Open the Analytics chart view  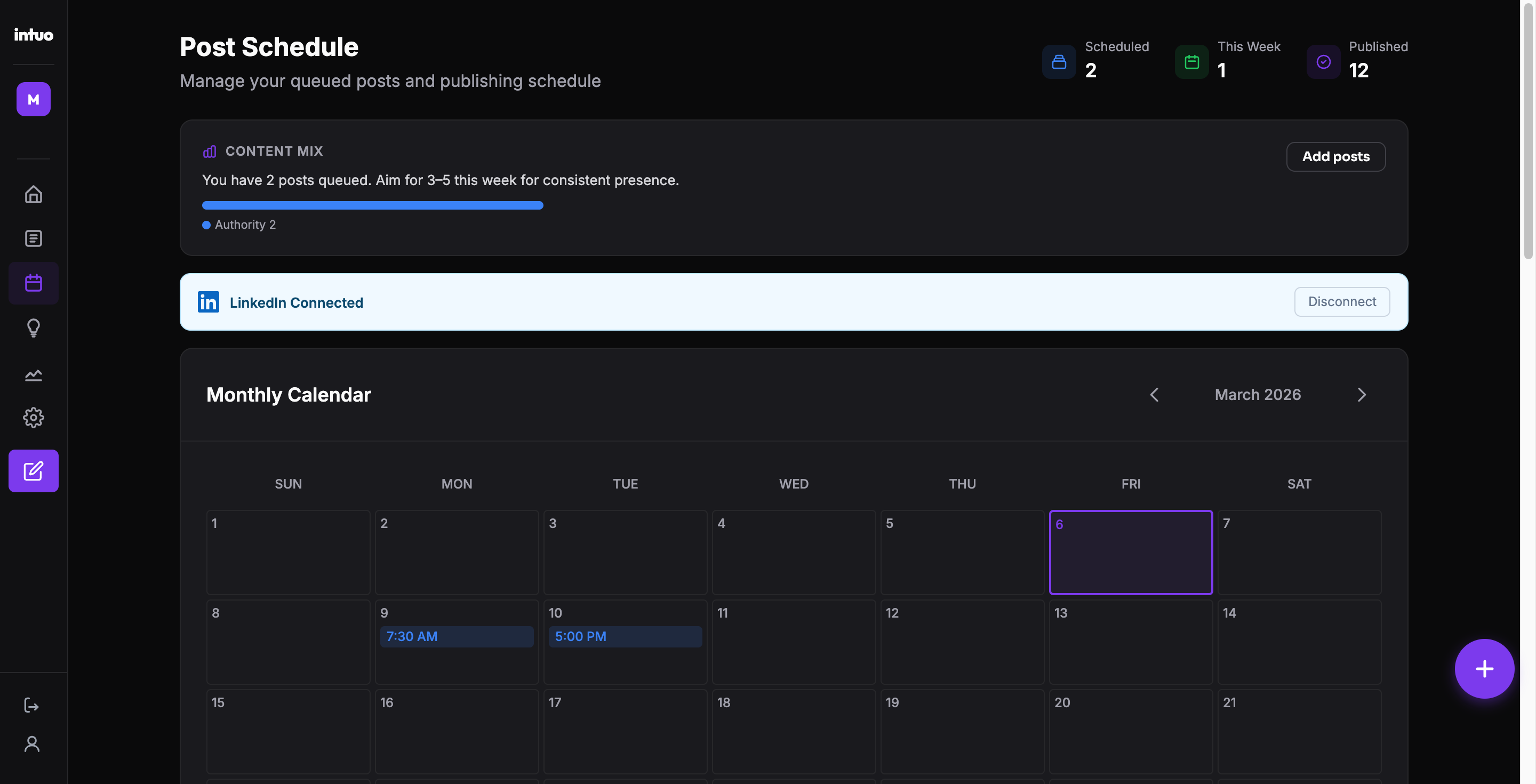coord(34,374)
